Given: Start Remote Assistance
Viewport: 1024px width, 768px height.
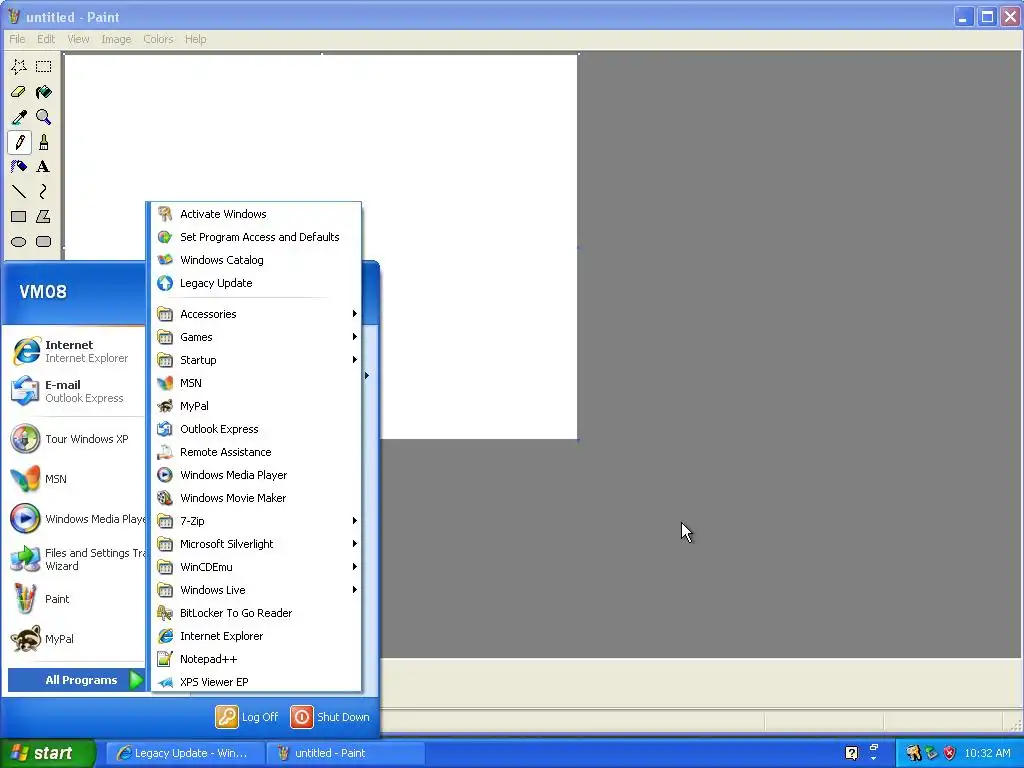Looking at the screenshot, I should tap(257, 452).
